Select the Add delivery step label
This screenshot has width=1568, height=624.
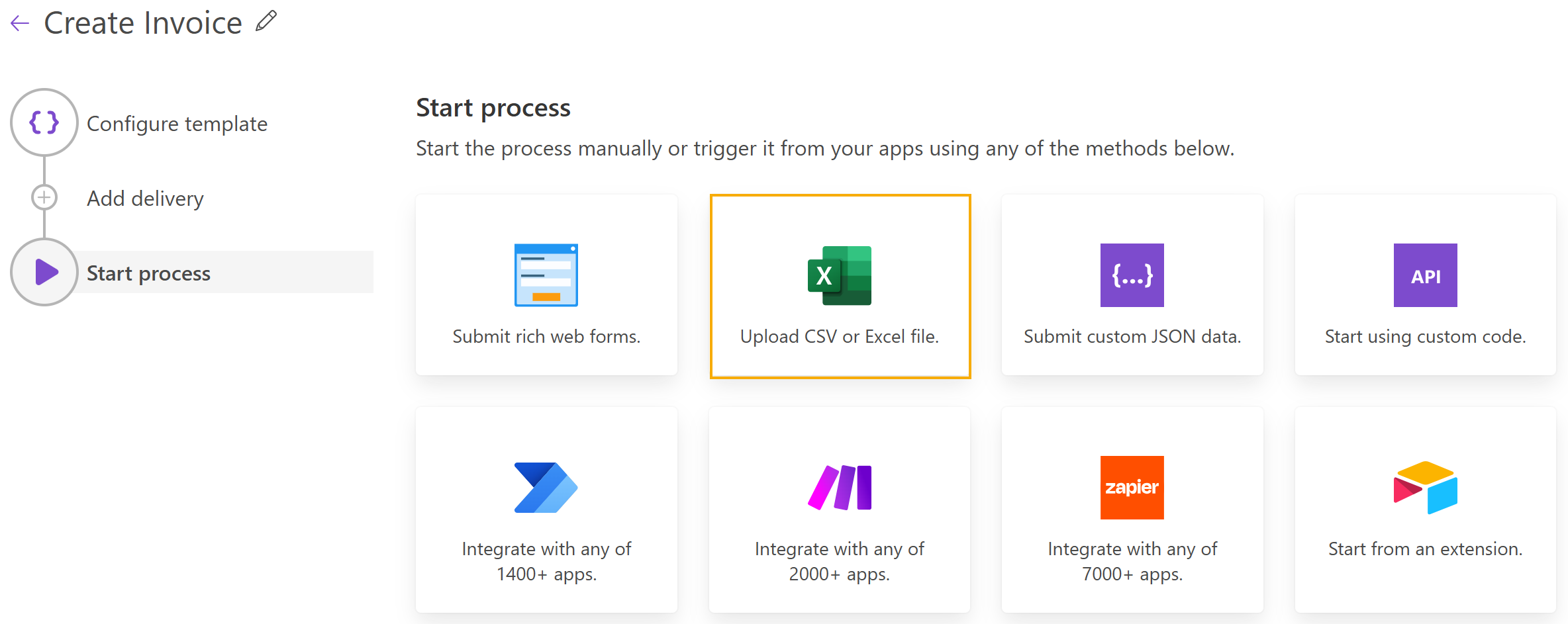(x=145, y=199)
